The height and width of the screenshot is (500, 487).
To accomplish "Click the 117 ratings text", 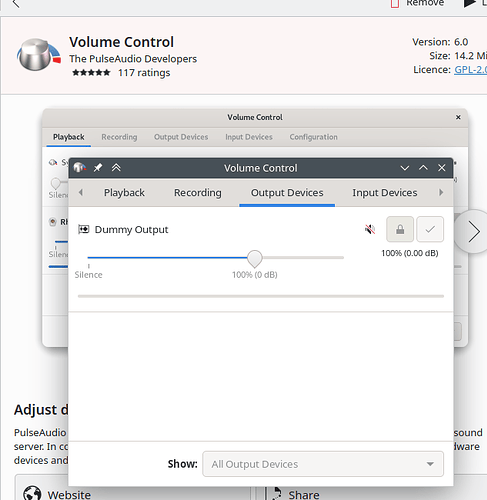I will (144, 73).
